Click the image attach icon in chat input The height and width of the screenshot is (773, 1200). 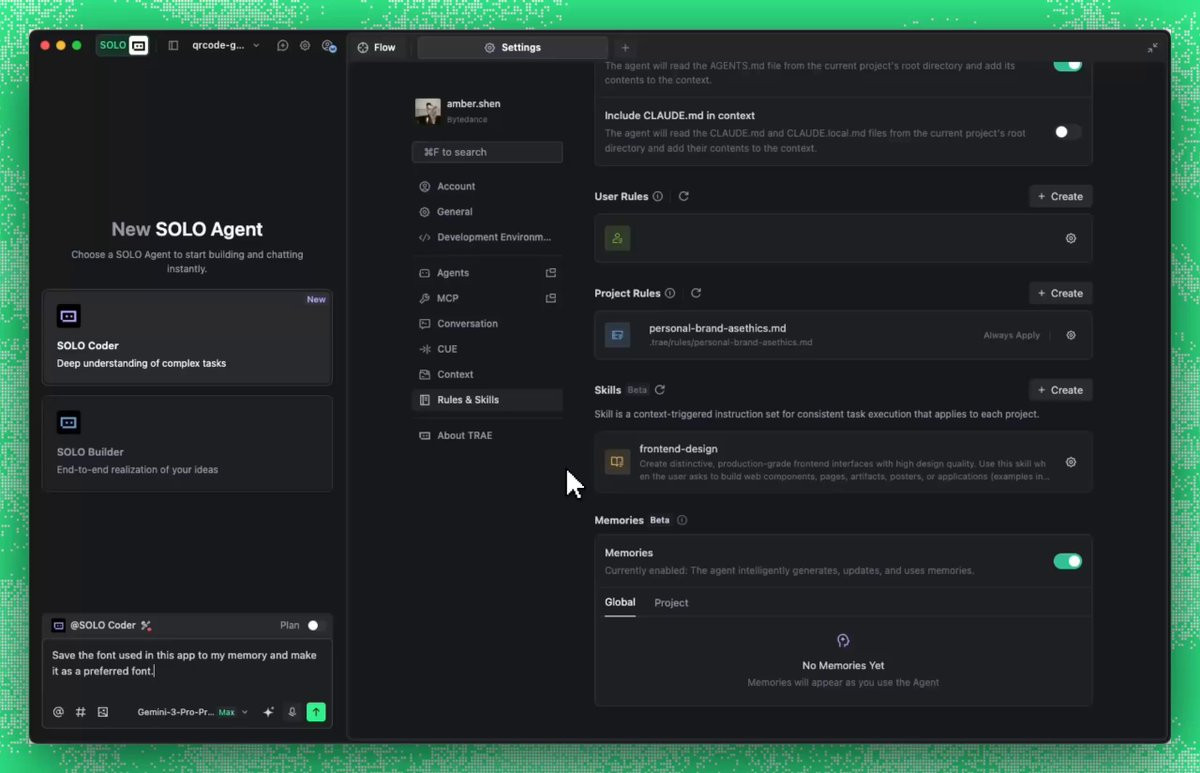point(103,712)
